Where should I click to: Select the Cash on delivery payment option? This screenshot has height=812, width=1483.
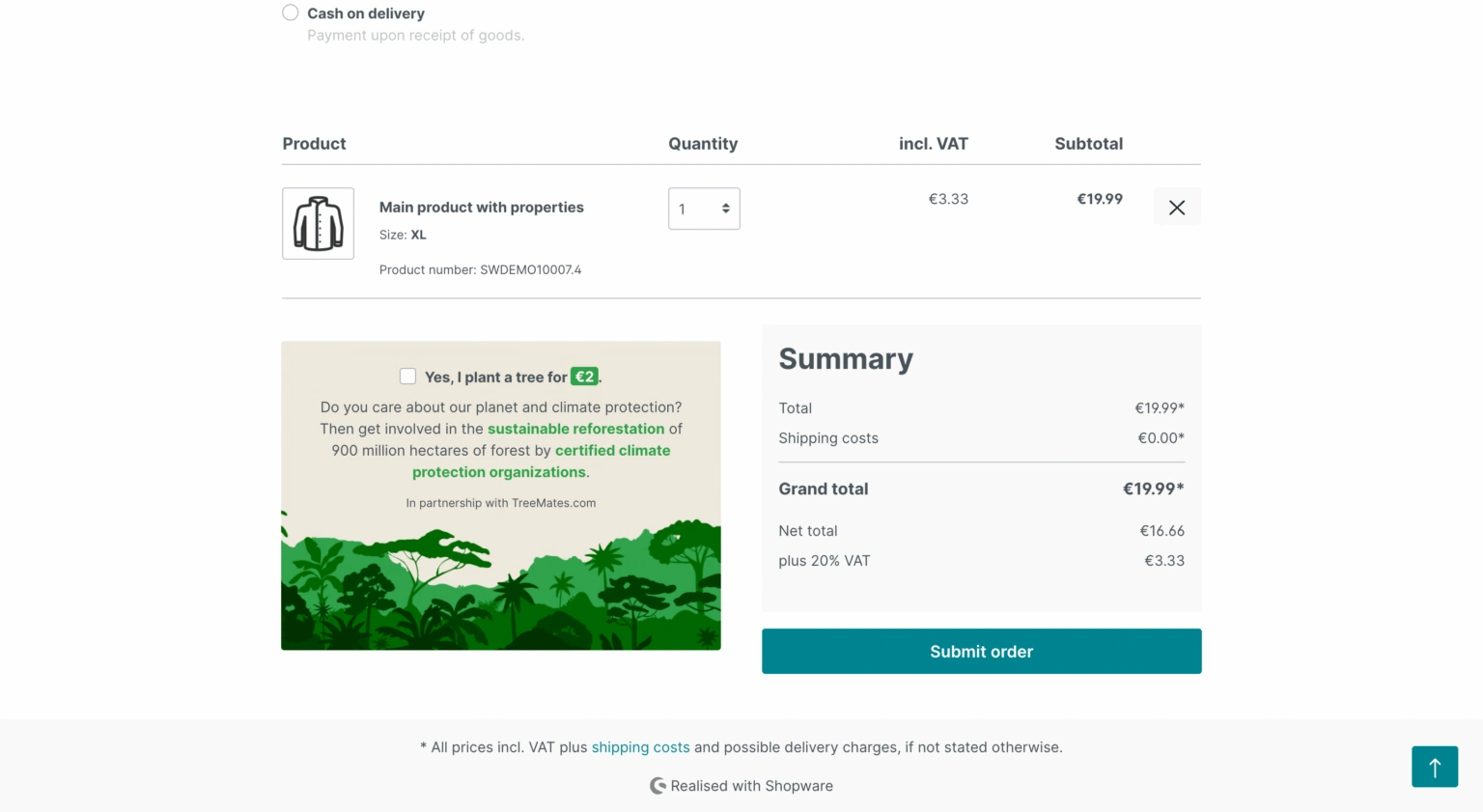tap(290, 13)
